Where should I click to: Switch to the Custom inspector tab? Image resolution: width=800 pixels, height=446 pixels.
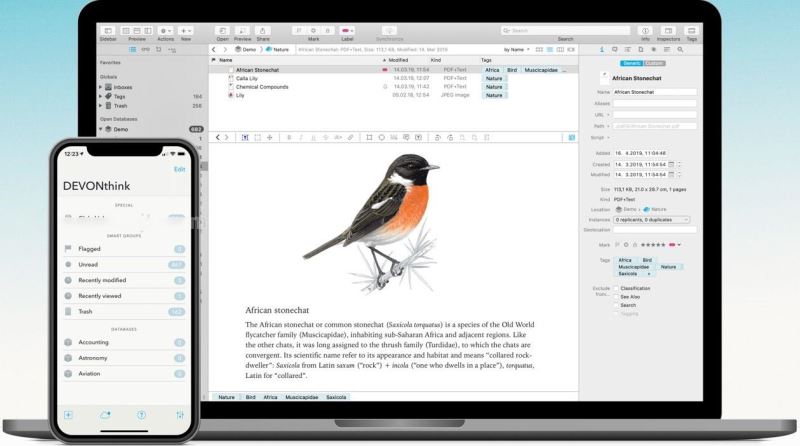pos(654,63)
